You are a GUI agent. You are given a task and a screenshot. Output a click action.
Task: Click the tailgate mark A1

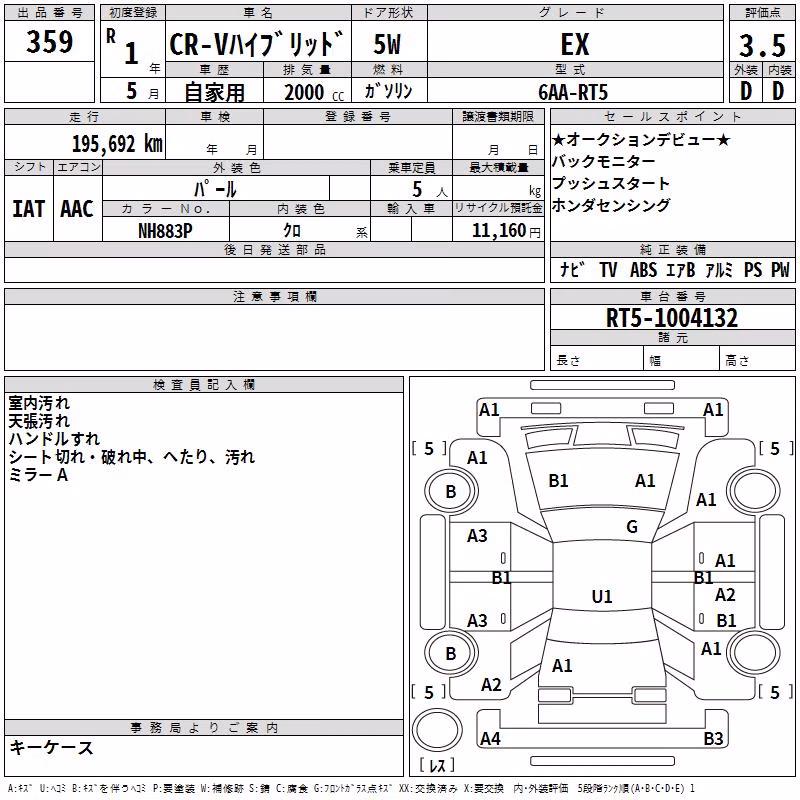(562, 665)
